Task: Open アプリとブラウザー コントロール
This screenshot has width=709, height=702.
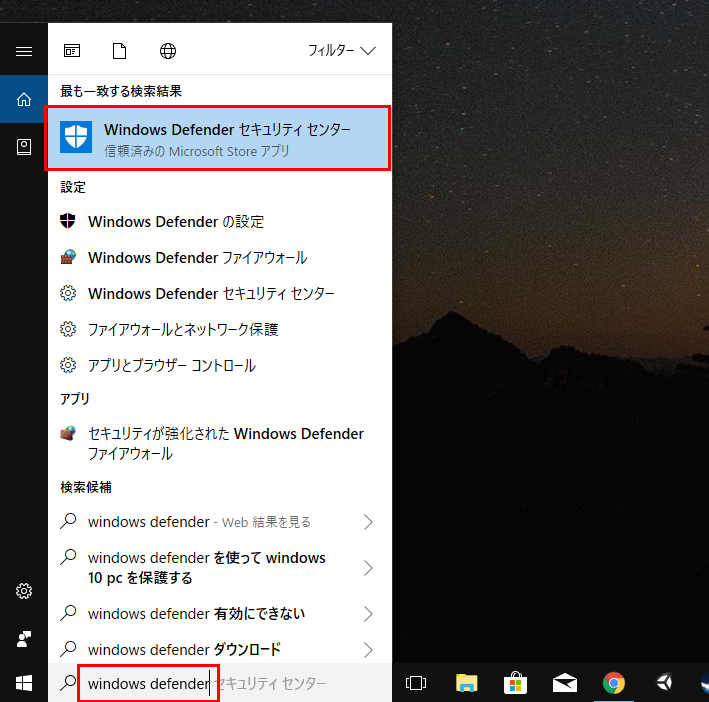Action: 218,365
